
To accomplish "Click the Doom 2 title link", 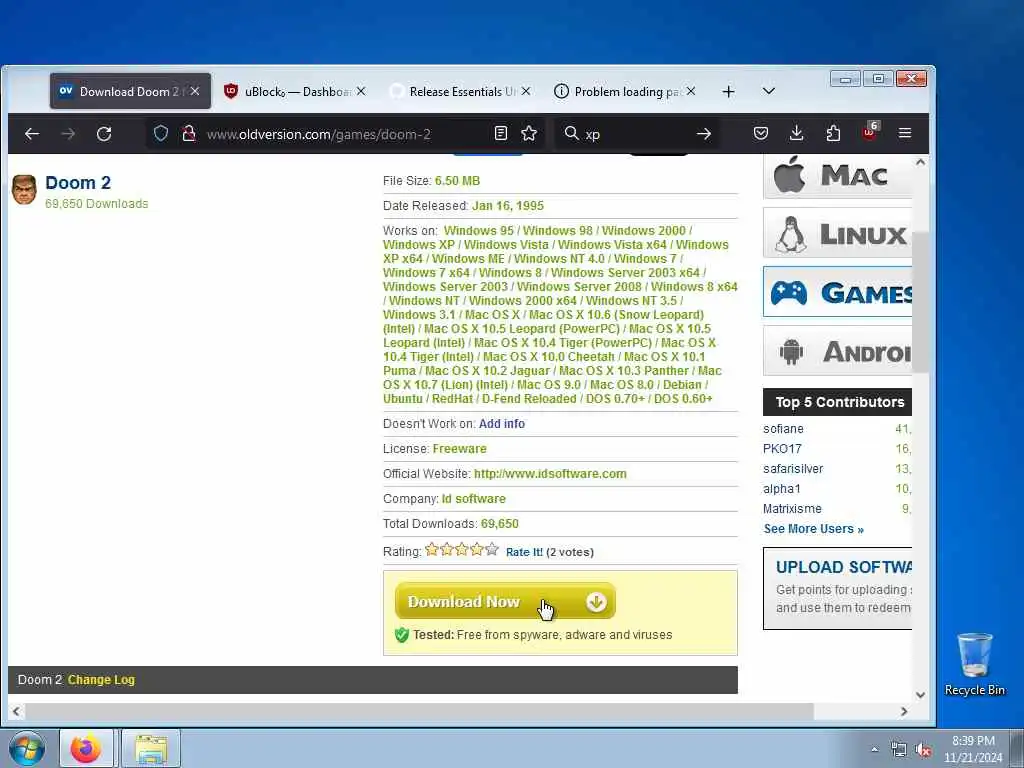I will coord(78,183).
